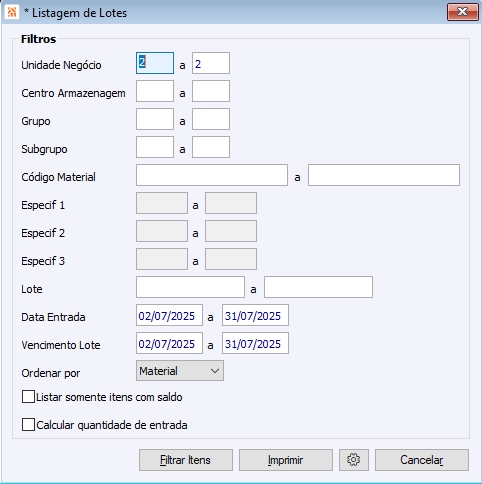Click the Código Material label
The image size is (482, 484).
coord(58,177)
